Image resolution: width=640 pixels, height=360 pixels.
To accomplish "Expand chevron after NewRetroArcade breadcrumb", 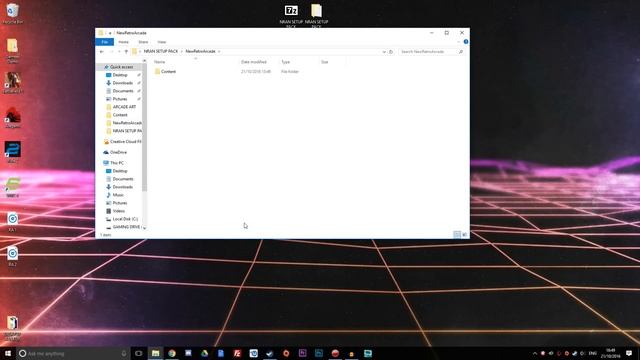I will [219, 51].
